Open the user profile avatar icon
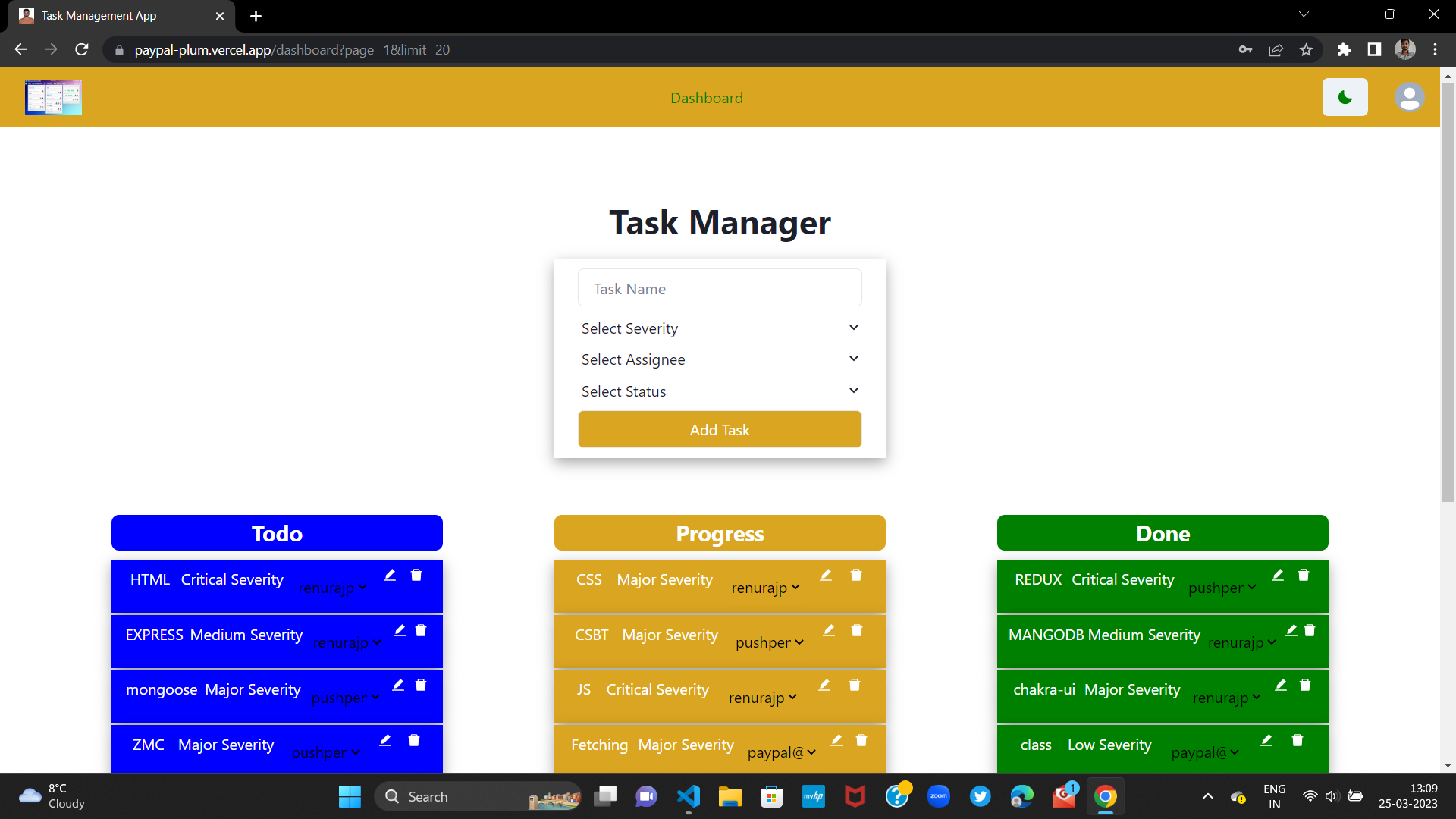Viewport: 1456px width, 819px height. (x=1409, y=97)
